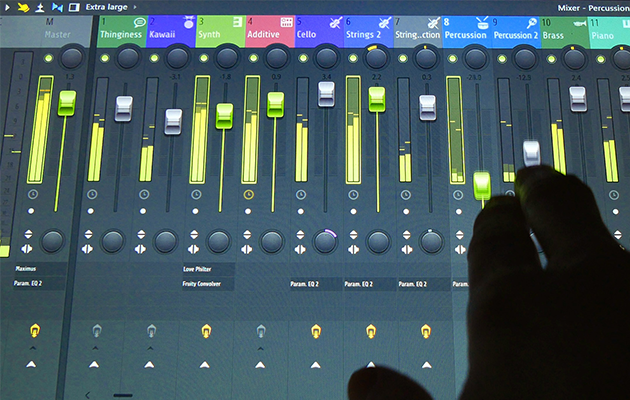
Task: Open the Maximus effect slot
Action: (x=27, y=268)
